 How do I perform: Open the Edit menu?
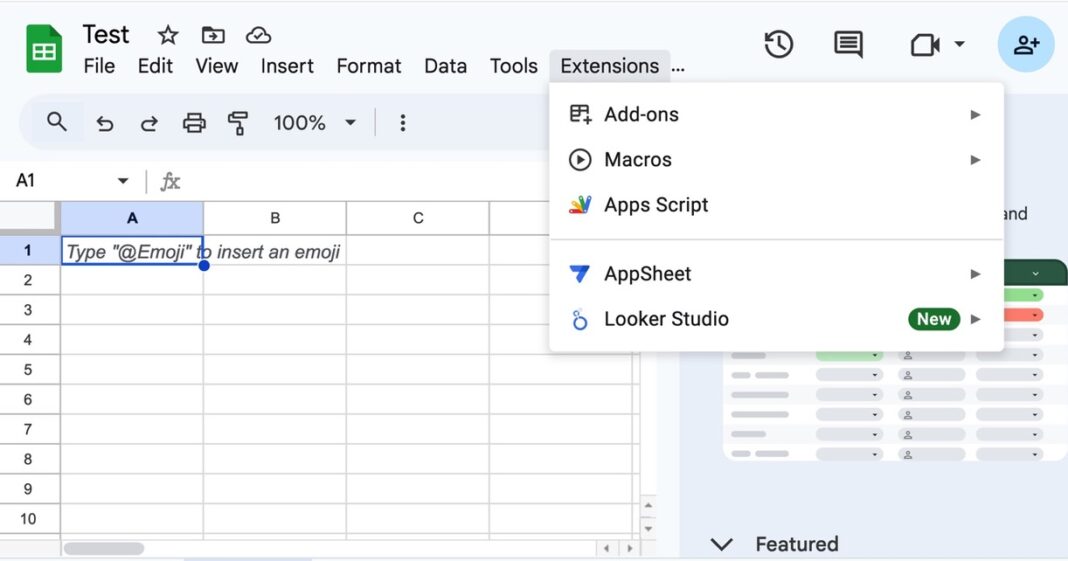point(155,66)
